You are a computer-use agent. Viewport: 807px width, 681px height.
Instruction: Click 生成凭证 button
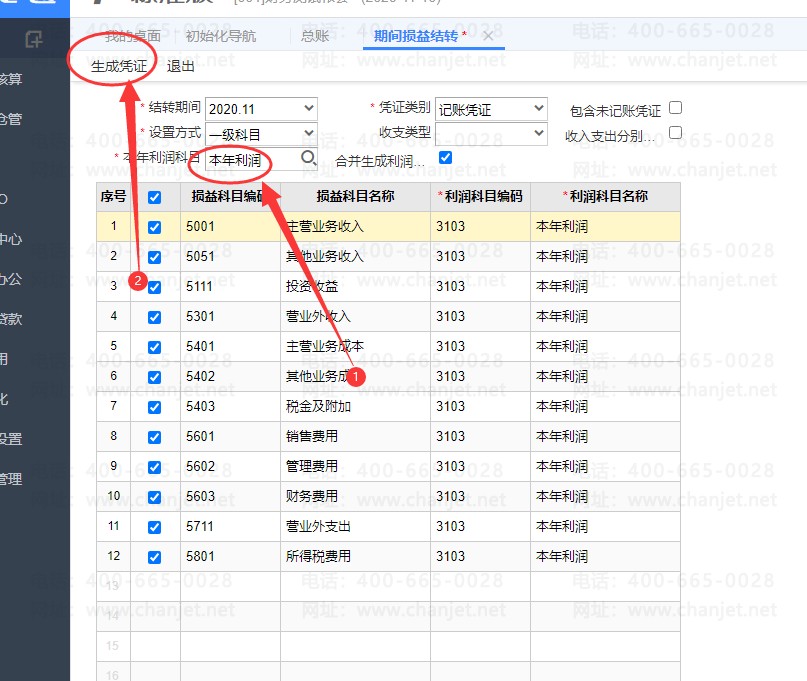(119, 66)
